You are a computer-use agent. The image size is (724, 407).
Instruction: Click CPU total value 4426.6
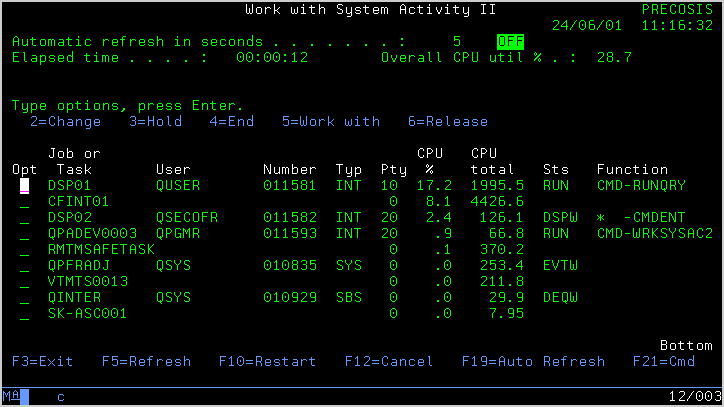pos(497,202)
